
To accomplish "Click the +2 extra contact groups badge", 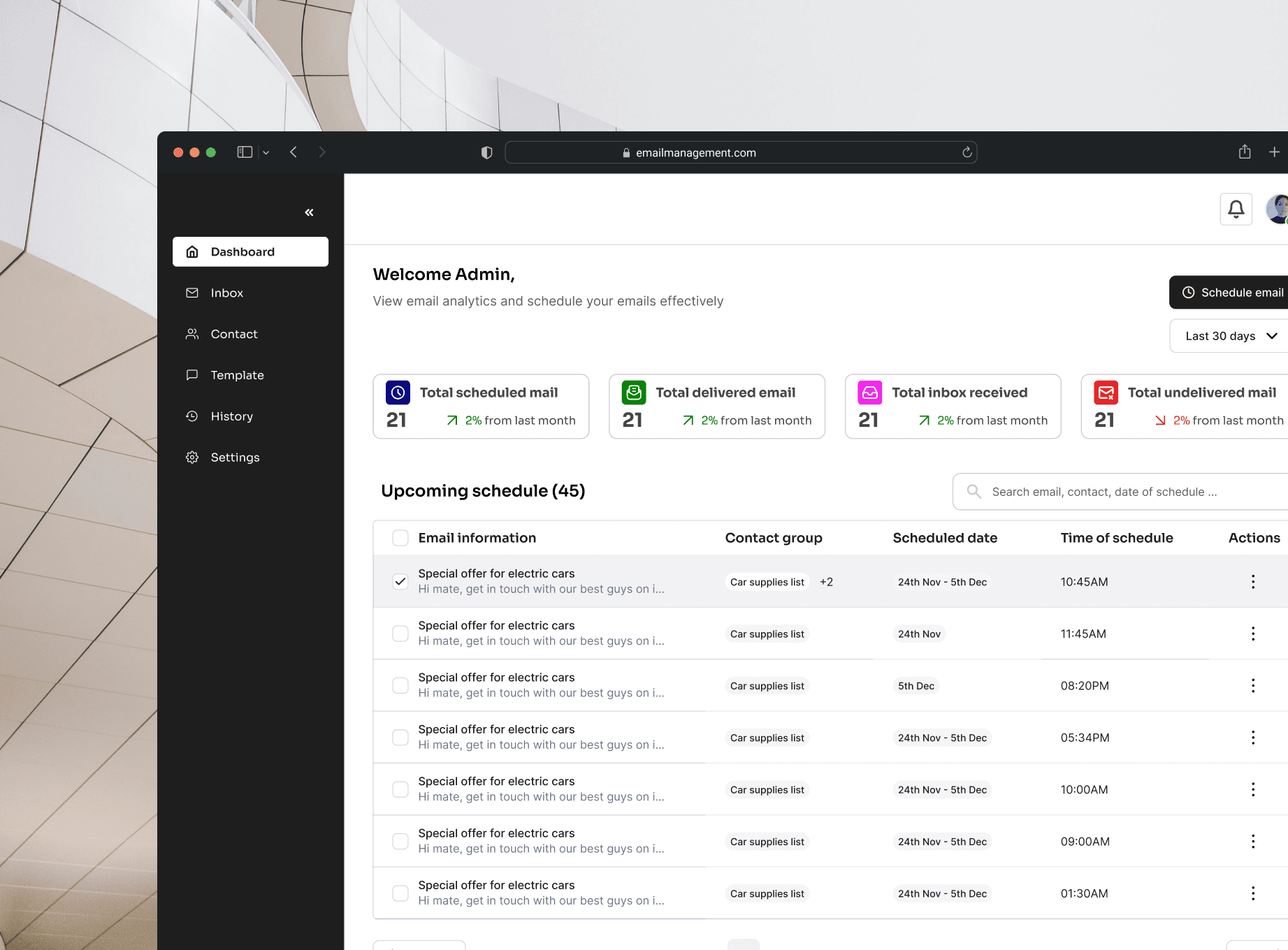I will [826, 582].
